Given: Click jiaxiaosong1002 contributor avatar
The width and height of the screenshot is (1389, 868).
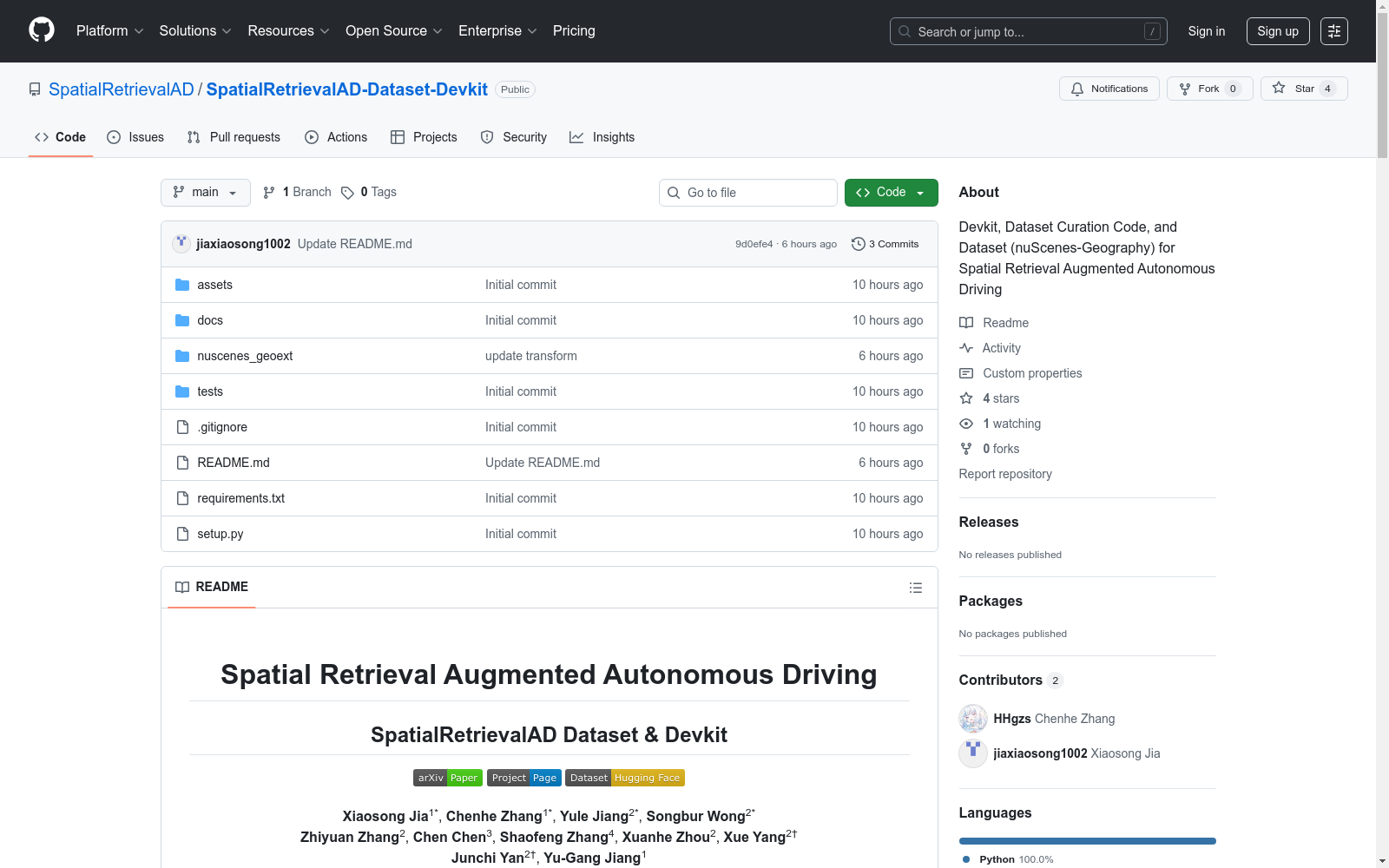Looking at the screenshot, I should [973, 753].
